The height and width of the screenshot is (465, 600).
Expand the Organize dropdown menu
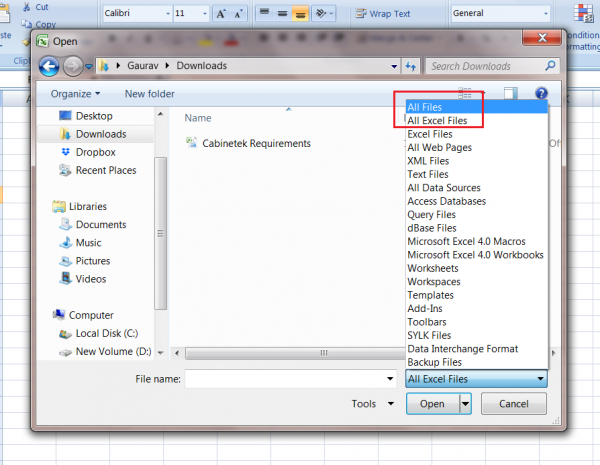coord(76,94)
